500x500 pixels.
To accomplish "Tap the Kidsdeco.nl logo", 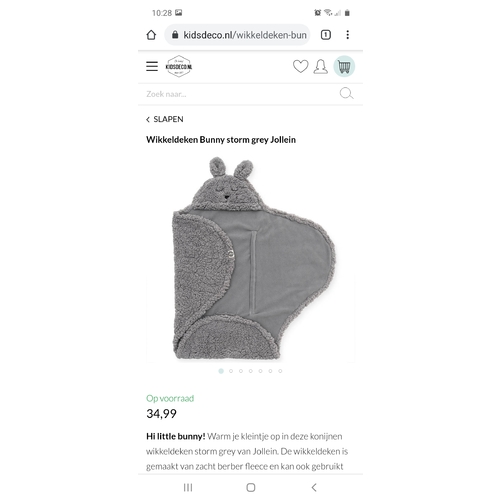I will pyautogui.click(x=179, y=66).
